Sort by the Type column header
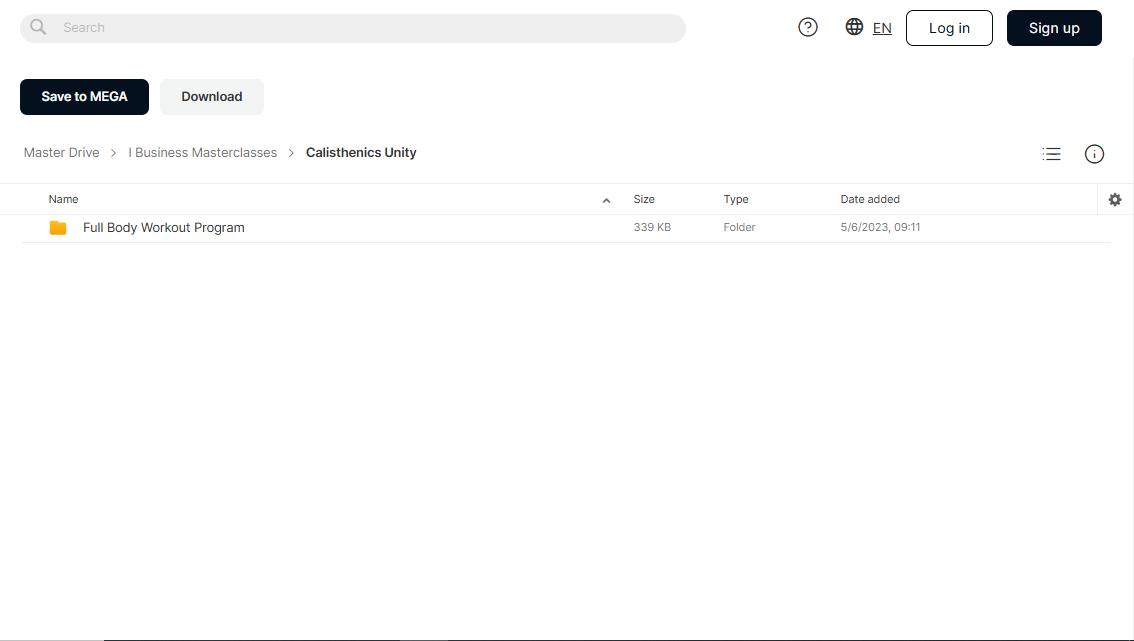This screenshot has width=1134, height=641. (x=736, y=199)
